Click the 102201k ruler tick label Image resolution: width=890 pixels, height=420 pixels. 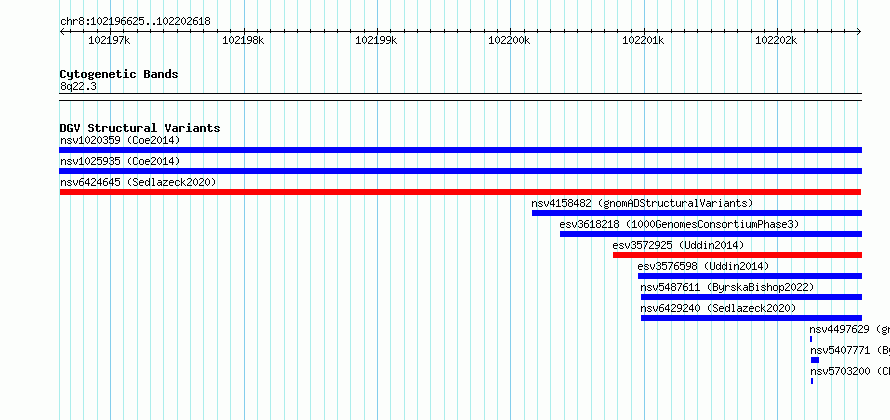643,40
